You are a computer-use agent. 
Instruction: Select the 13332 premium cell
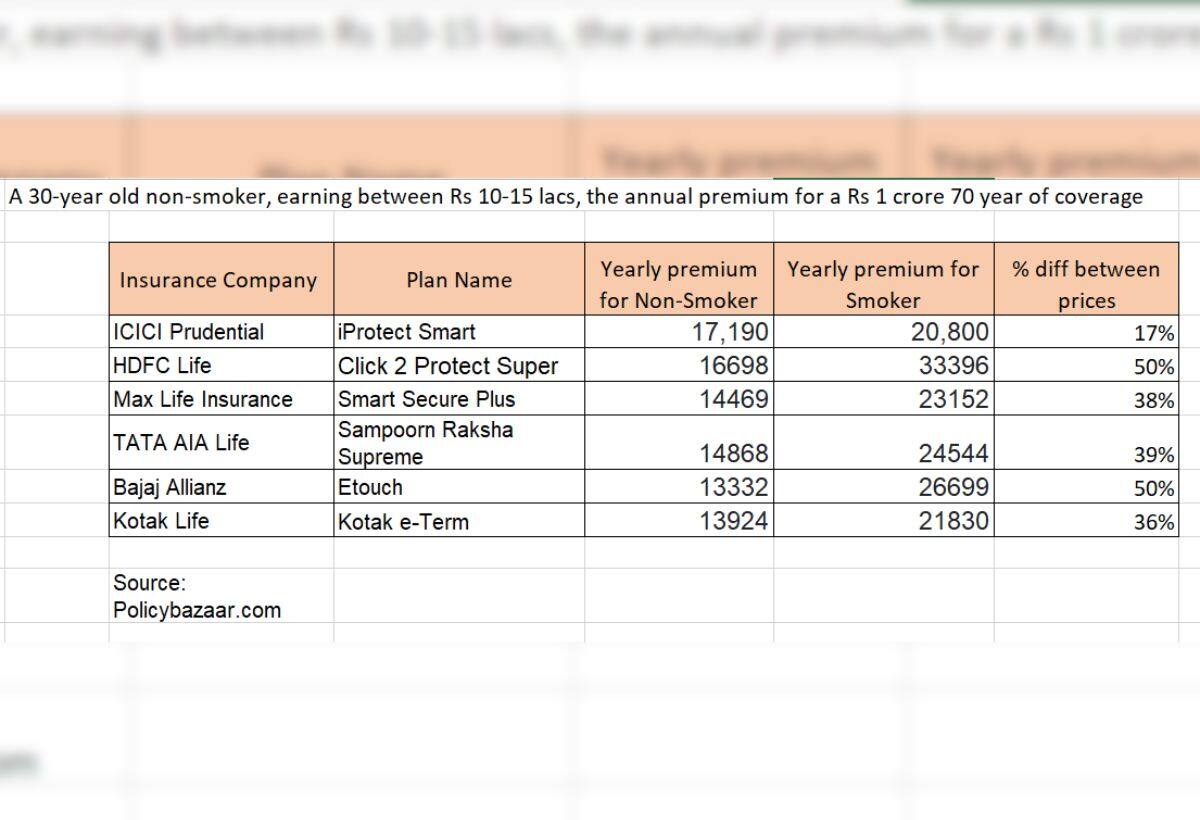tap(679, 488)
